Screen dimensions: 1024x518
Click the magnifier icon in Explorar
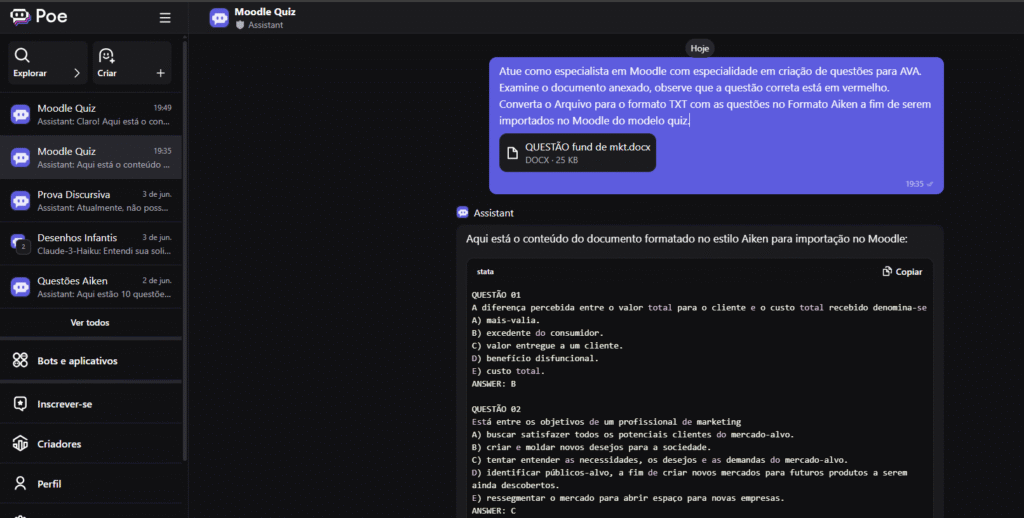22,55
